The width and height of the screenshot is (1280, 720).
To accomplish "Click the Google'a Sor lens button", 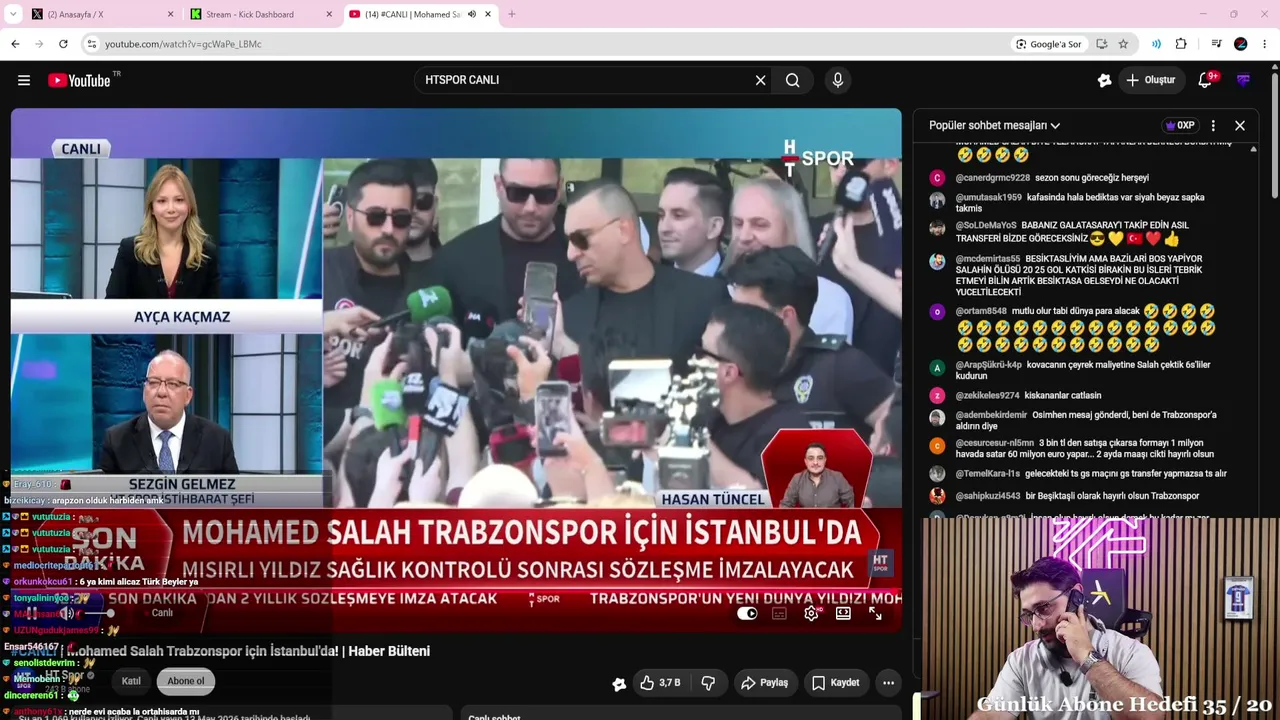I will 1049,44.
